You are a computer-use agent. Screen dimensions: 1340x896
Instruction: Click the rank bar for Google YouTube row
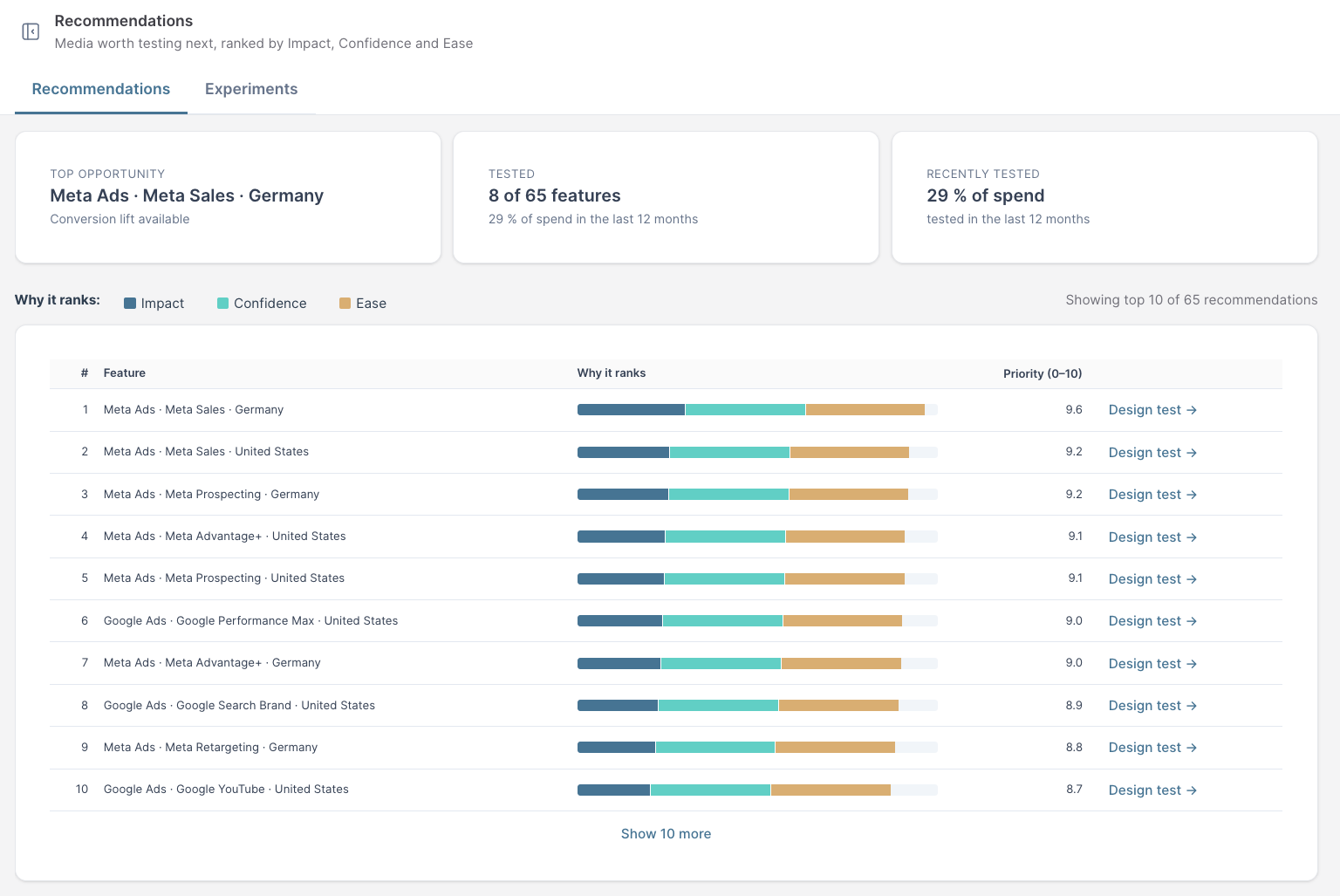pyautogui.click(x=757, y=790)
